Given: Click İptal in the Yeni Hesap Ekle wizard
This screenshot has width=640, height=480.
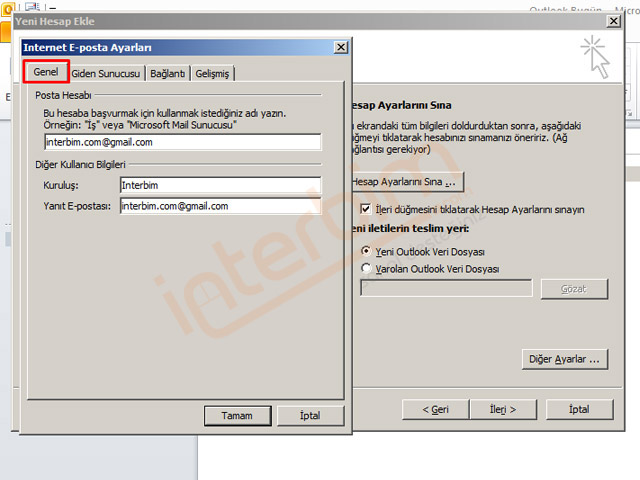Looking at the screenshot, I should tap(578, 409).
